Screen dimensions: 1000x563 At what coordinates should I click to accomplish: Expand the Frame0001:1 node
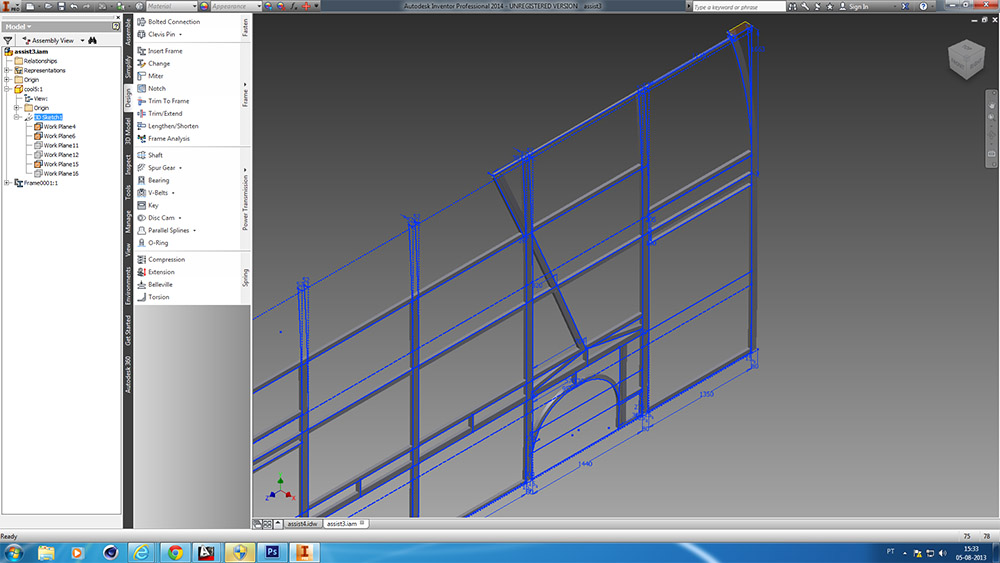click(x=7, y=183)
